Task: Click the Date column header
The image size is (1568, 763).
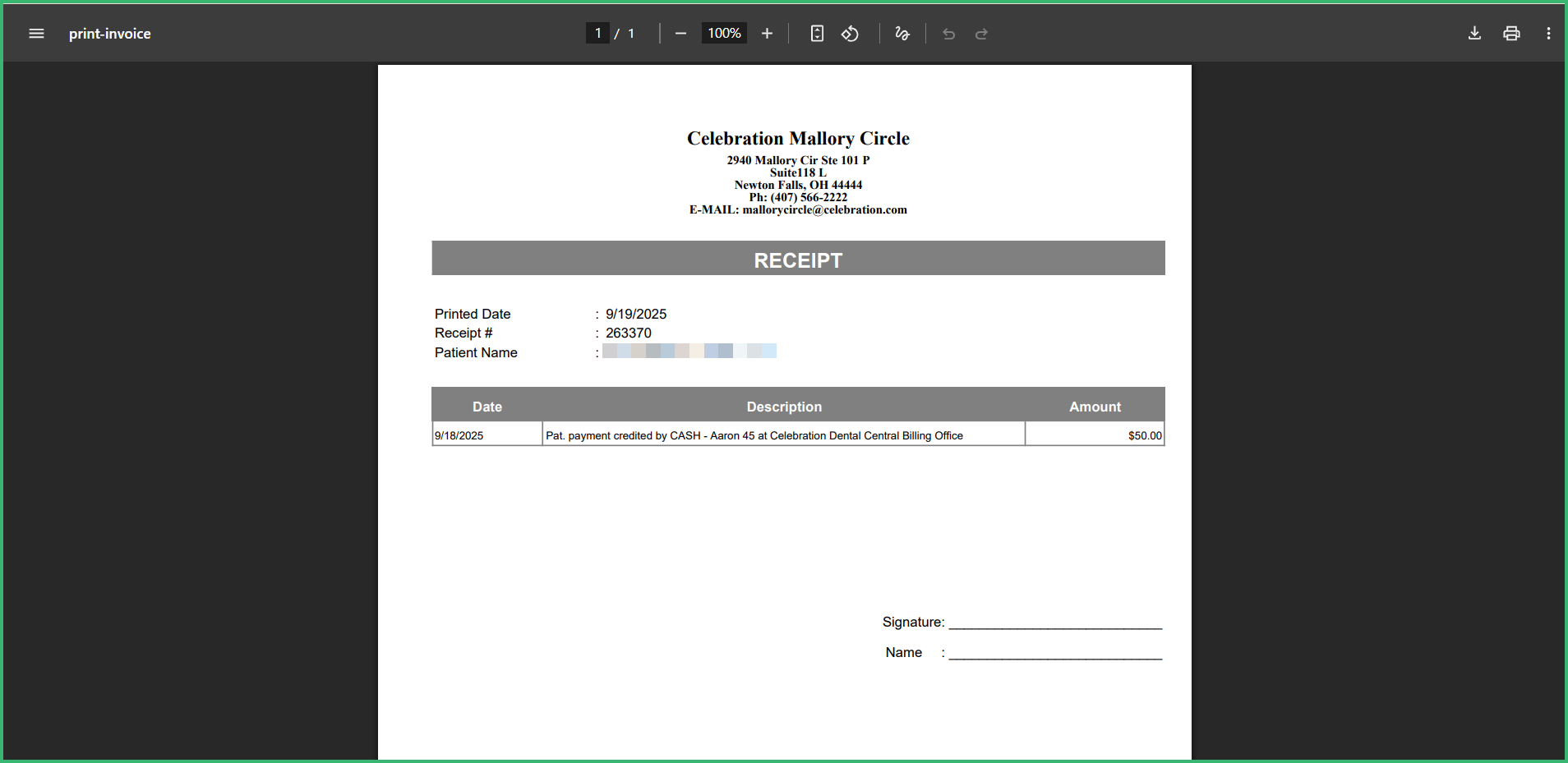Action: pos(487,407)
